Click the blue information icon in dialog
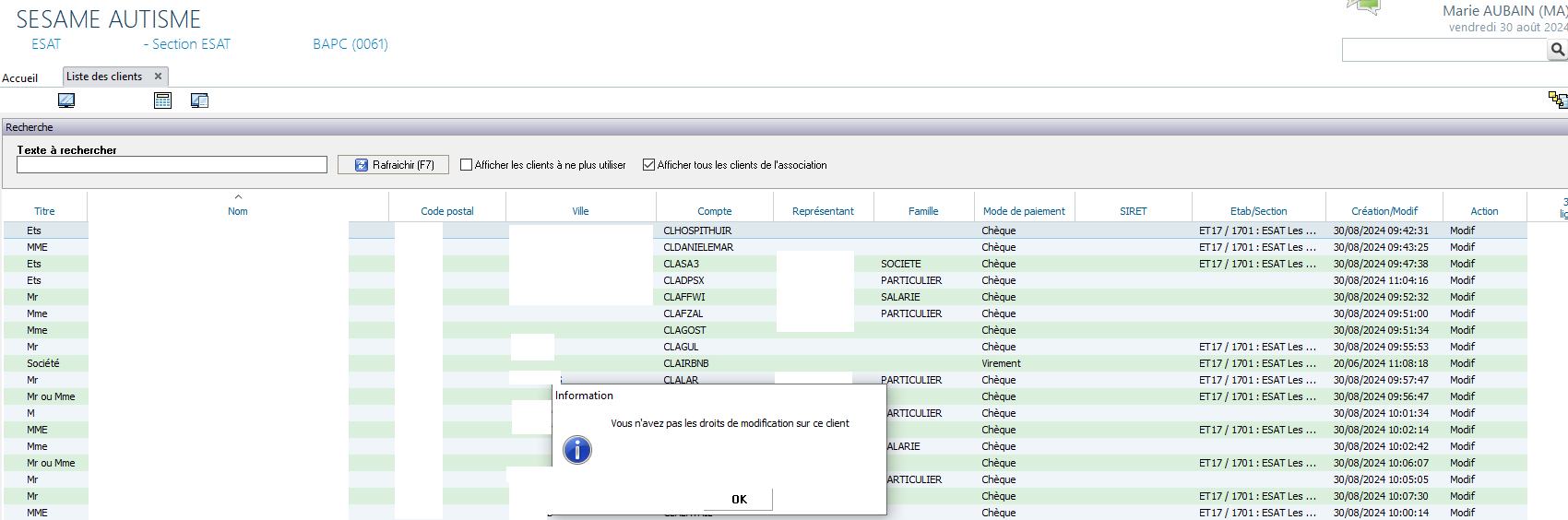Image resolution: width=1568 pixels, height=520 pixels. pos(577,450)
